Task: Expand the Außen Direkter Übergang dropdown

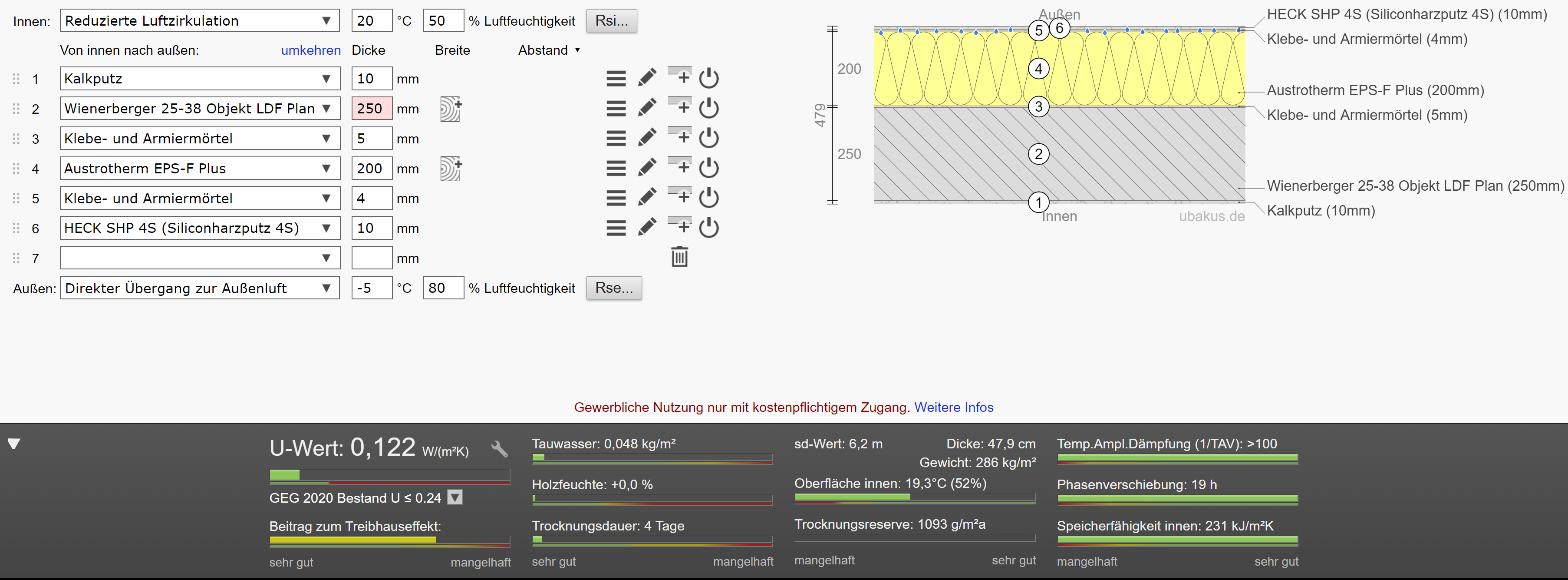Action: tap(199, 288)
